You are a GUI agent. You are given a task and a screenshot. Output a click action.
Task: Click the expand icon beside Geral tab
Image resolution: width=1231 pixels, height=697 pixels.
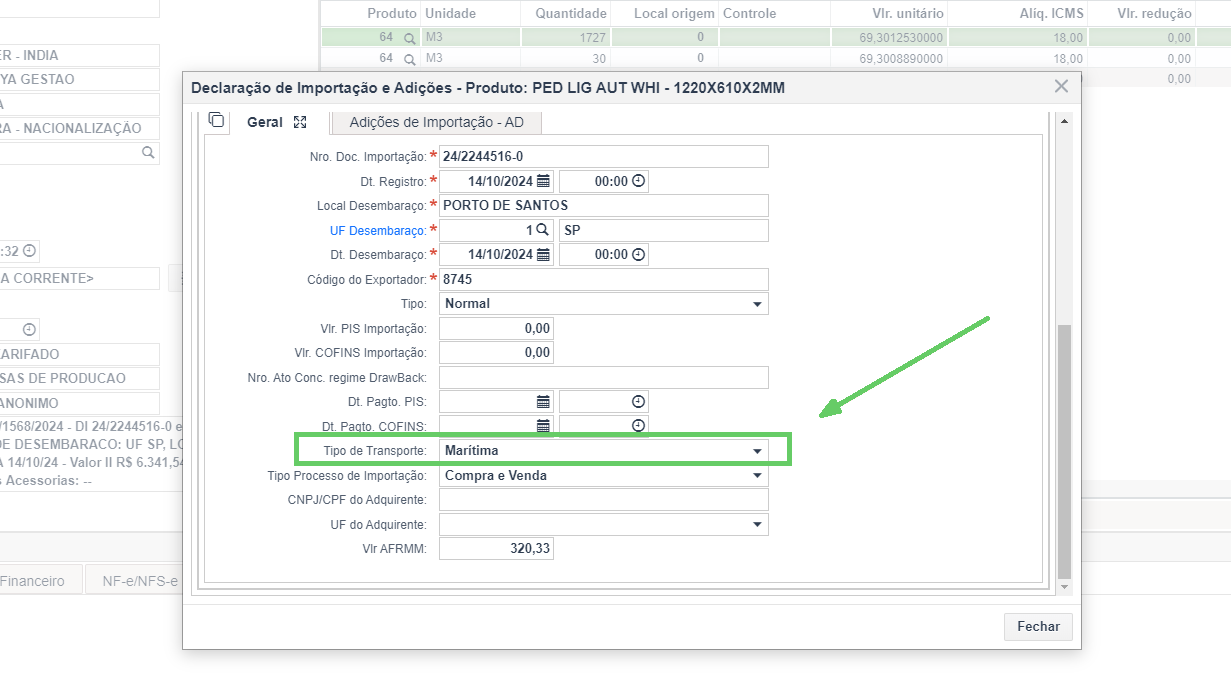pos(300,122)
